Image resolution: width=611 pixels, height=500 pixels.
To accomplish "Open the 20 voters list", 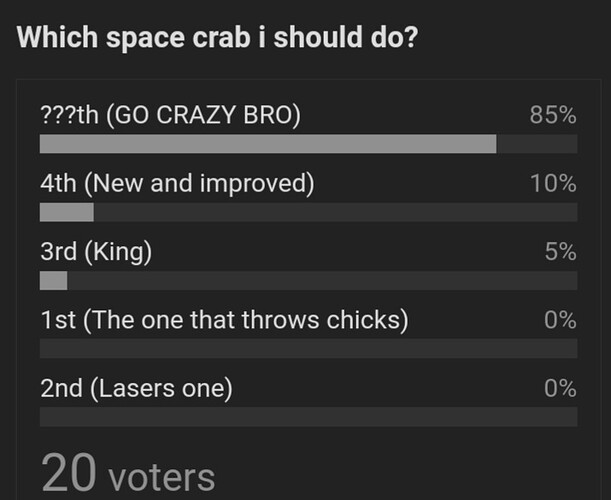I will coord(127,475).
